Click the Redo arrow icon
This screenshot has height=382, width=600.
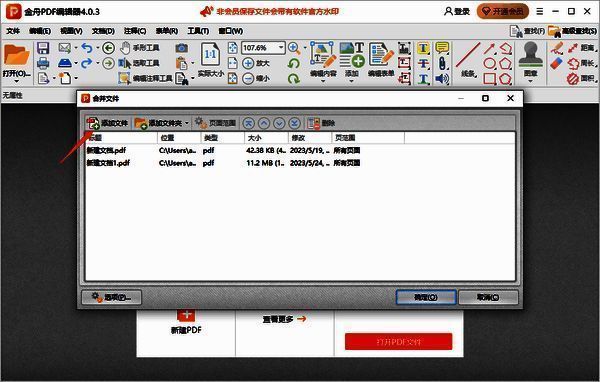click(87, 63)
